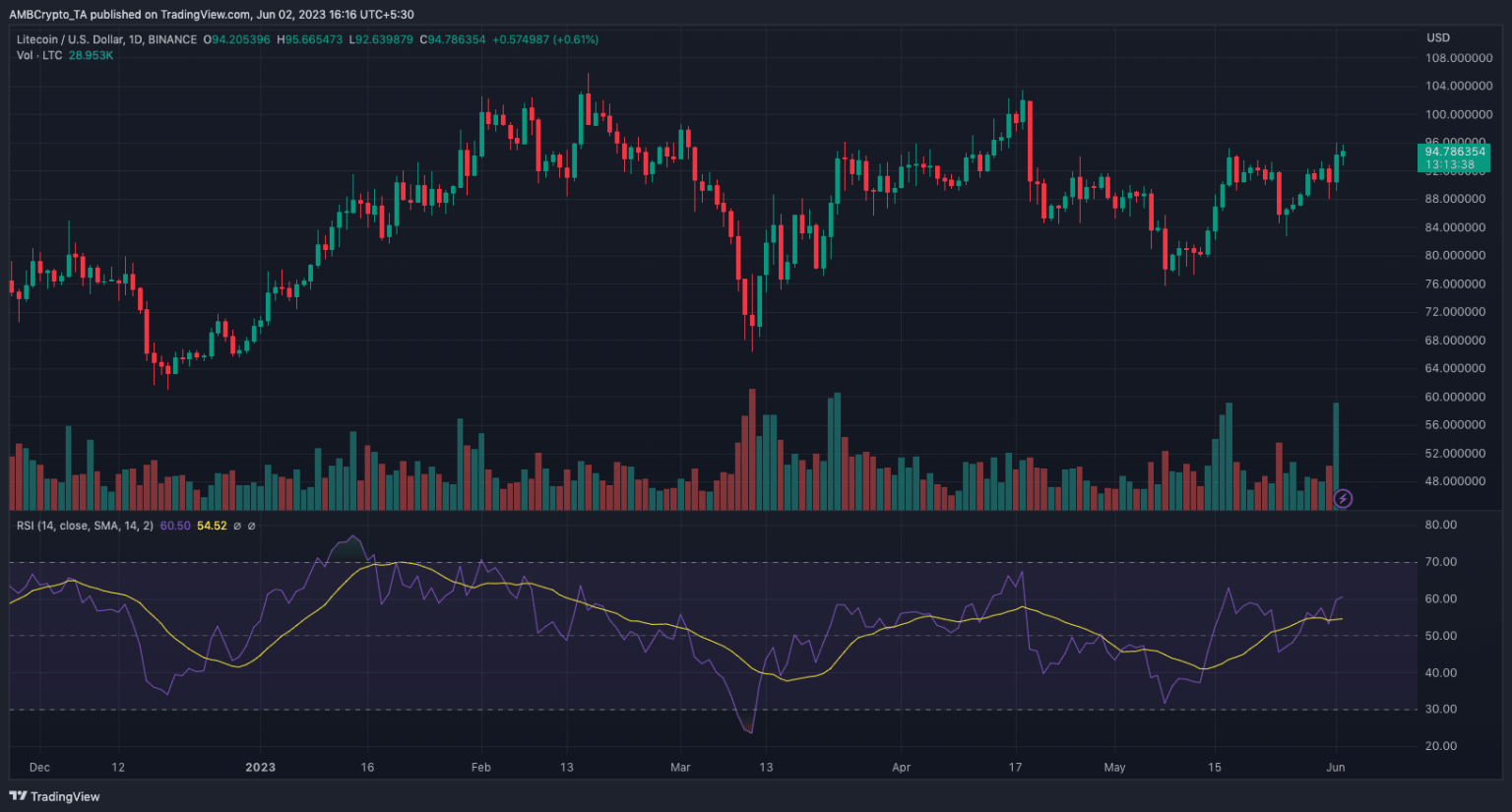The width and height of the screenshot is (1512, 812).
Task: Click the 70.00 overbought level on RSI scale
Action: 1443,562
